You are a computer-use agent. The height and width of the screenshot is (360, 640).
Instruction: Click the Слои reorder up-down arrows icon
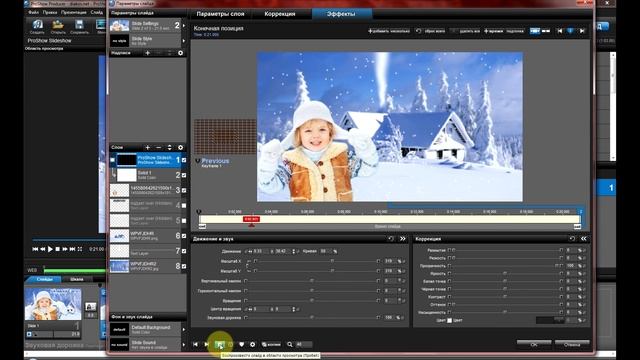point(169,147)
